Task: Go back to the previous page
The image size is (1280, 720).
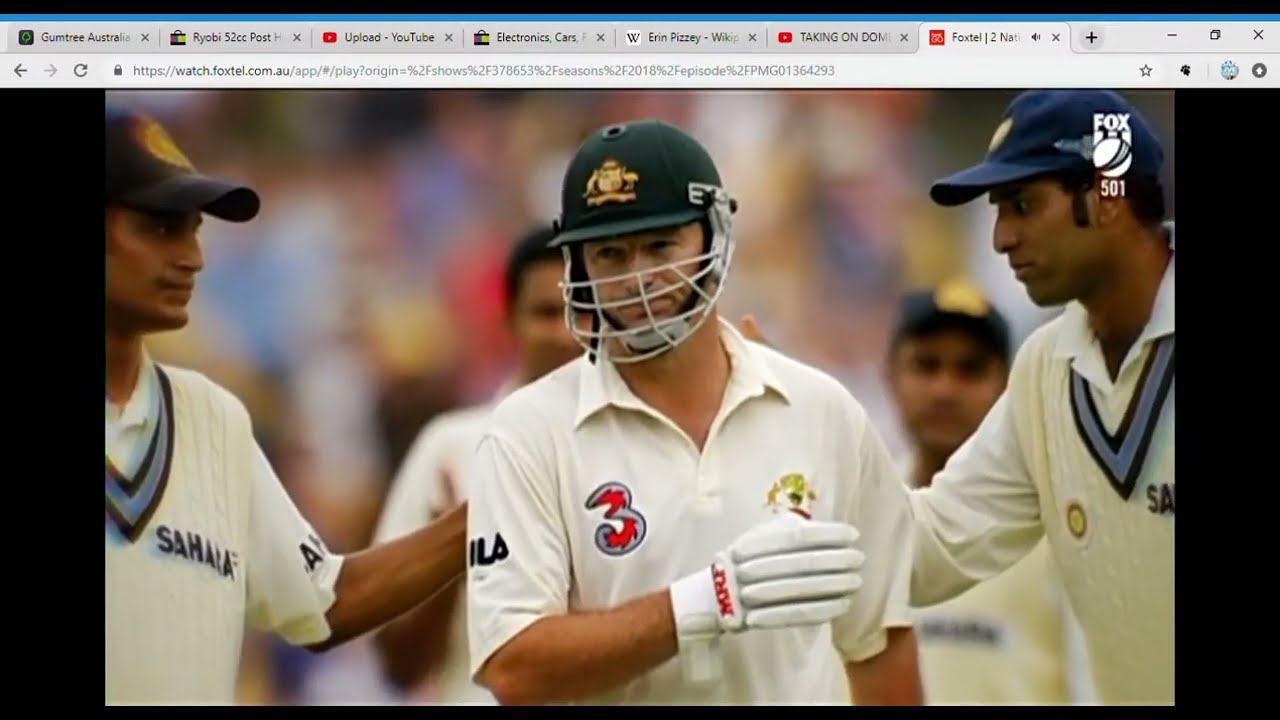Action: tap(21, 70)
